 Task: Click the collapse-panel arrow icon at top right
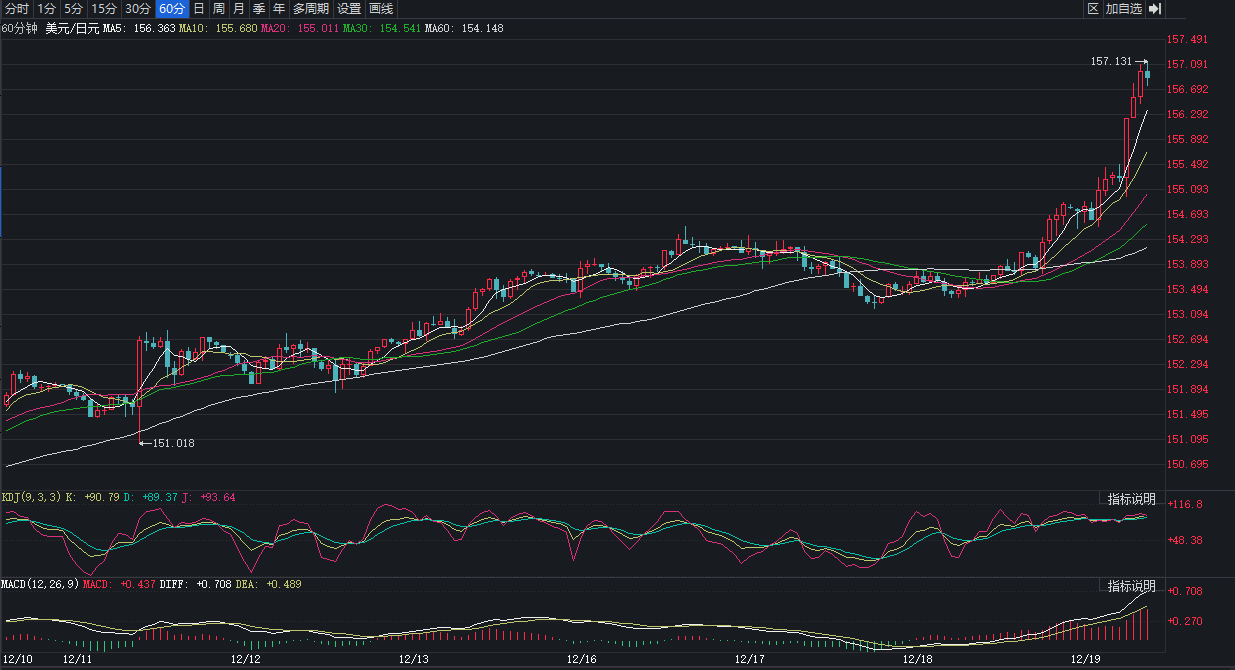coord(1154,9)
